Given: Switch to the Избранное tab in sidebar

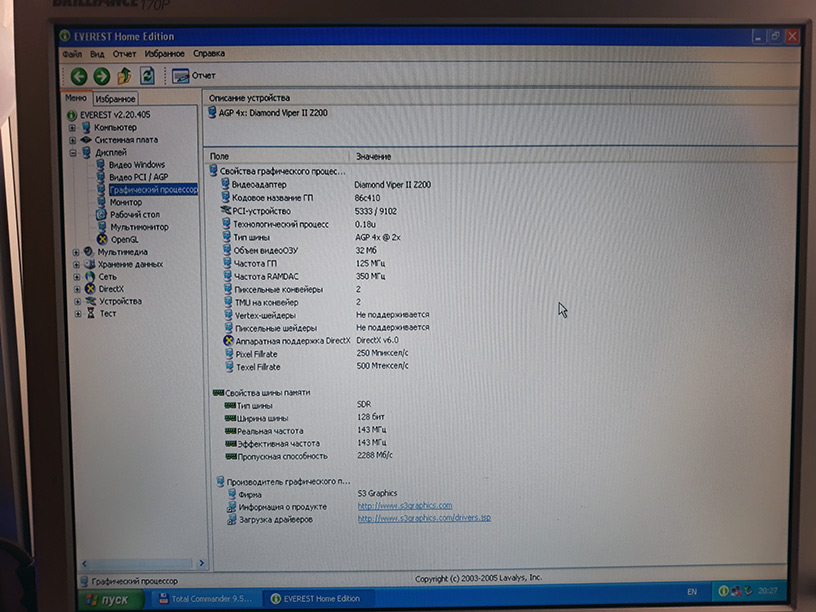Looking at the screenshot, I should coord(115,98).
